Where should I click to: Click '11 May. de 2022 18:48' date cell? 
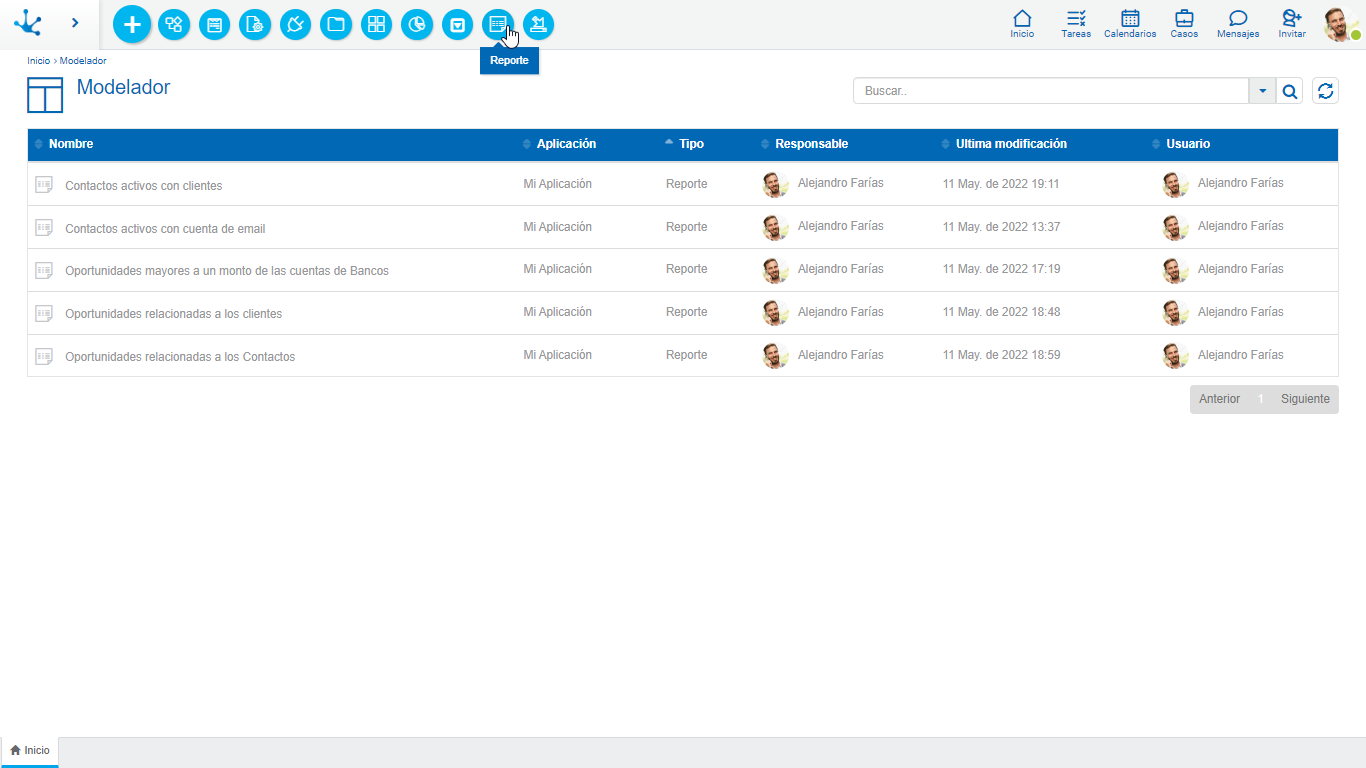click(x=1001, y=312)
